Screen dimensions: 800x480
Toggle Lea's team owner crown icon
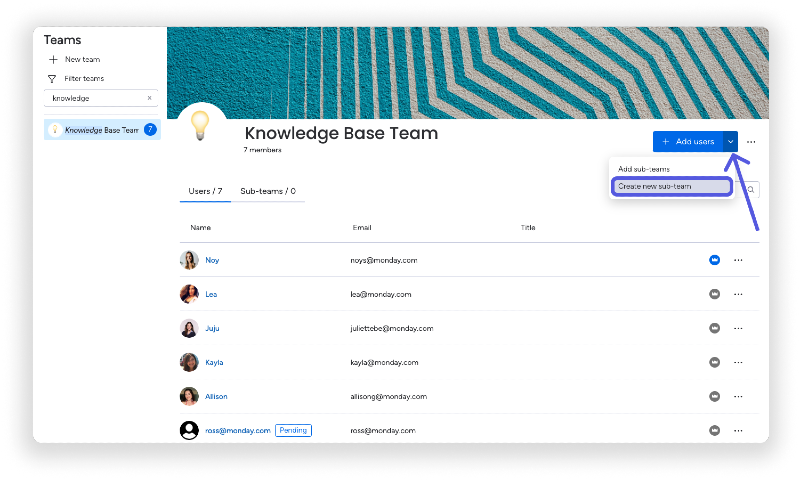715,294
